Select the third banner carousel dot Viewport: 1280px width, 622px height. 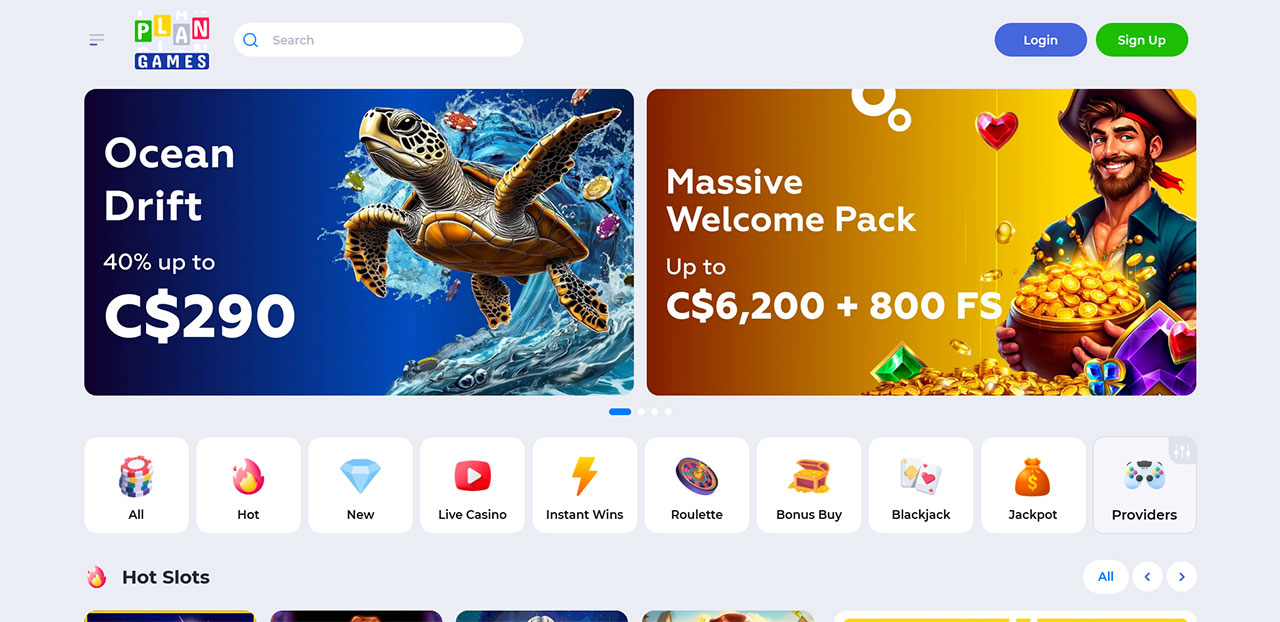655,411
